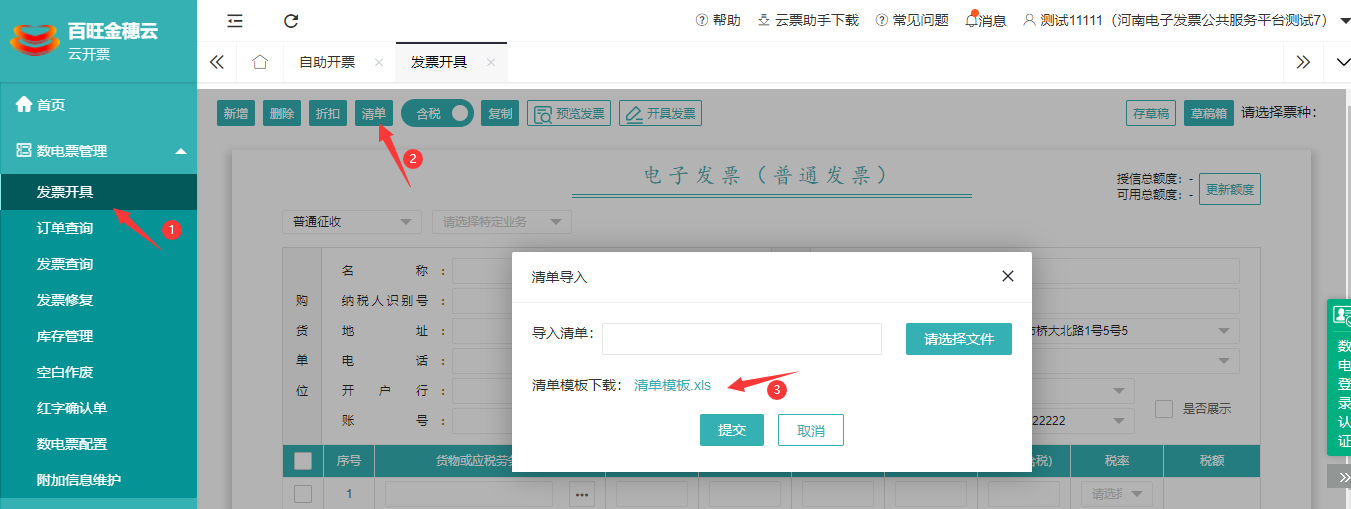The height and width of the screenshot is (509, 1351).
Task: Open the 消息 notification bell
Action: point(985,20)
